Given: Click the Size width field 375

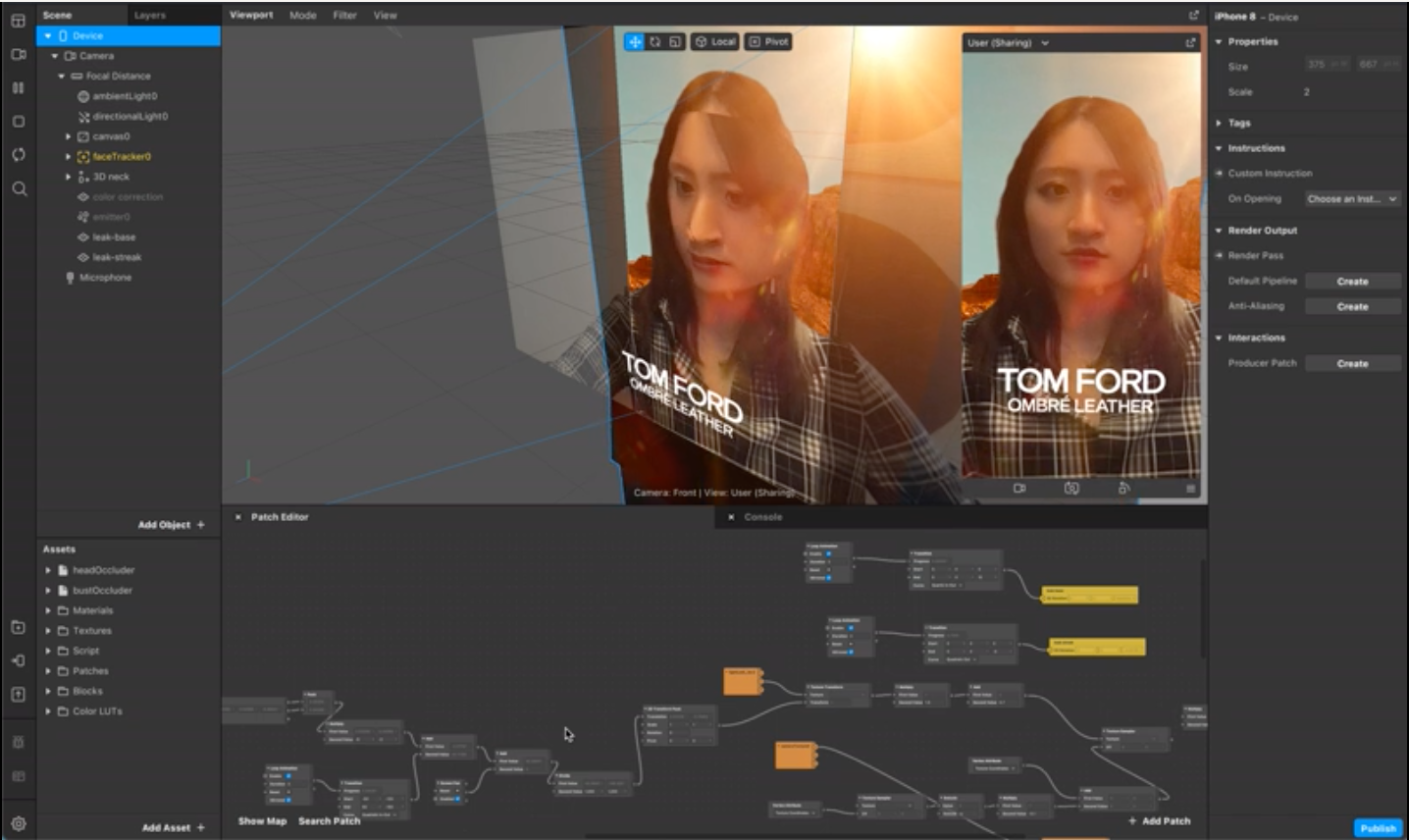Looking at the screenshot, I should click(1327, 64).
